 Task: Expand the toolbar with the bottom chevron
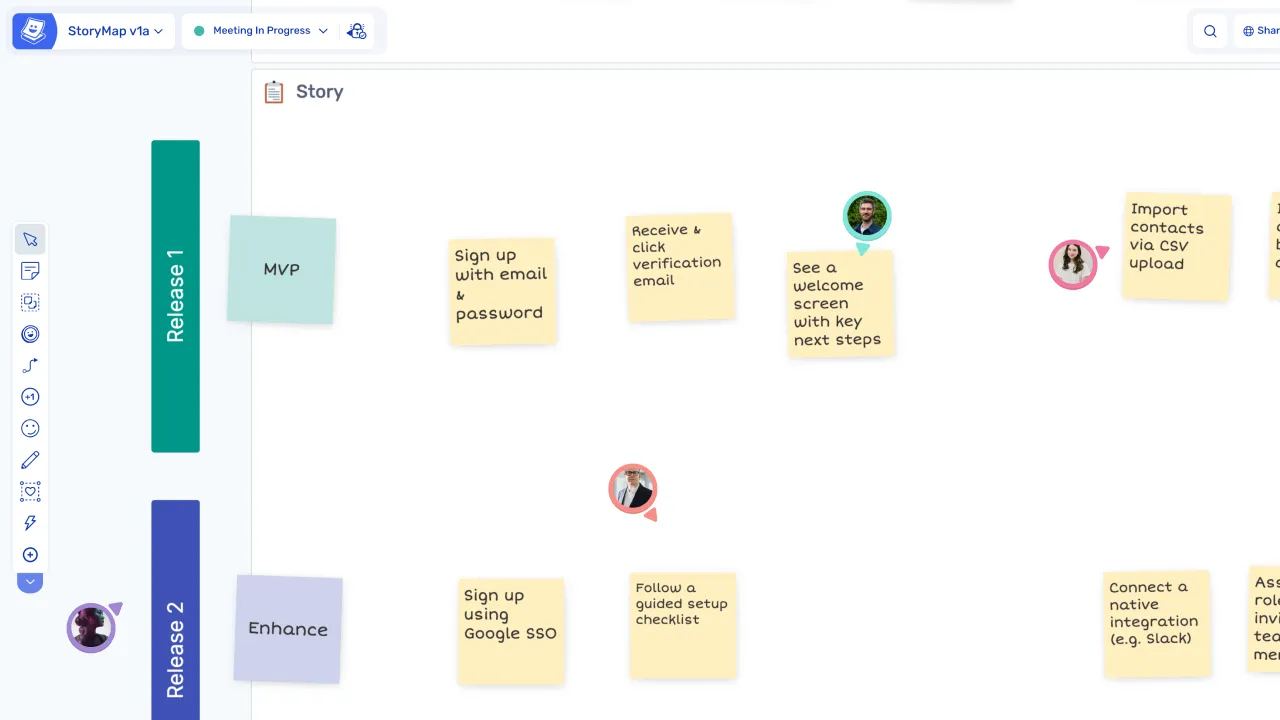pos(30,582)
